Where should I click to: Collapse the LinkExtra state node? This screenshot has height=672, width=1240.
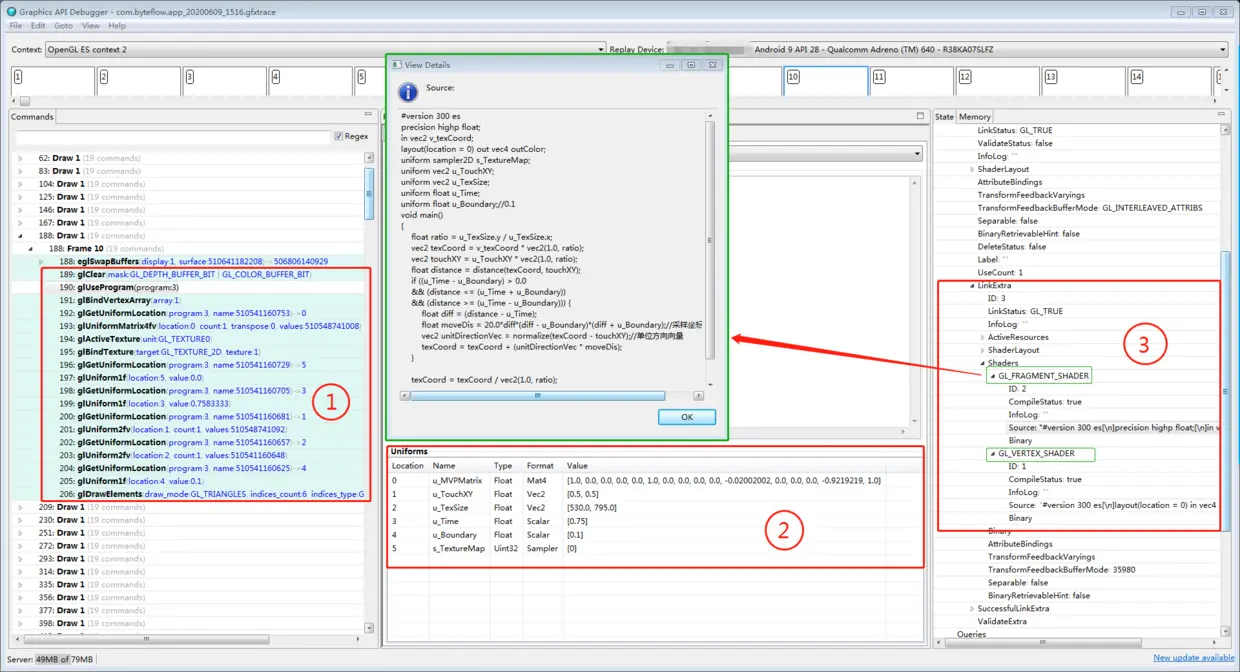tap(972, 285)
